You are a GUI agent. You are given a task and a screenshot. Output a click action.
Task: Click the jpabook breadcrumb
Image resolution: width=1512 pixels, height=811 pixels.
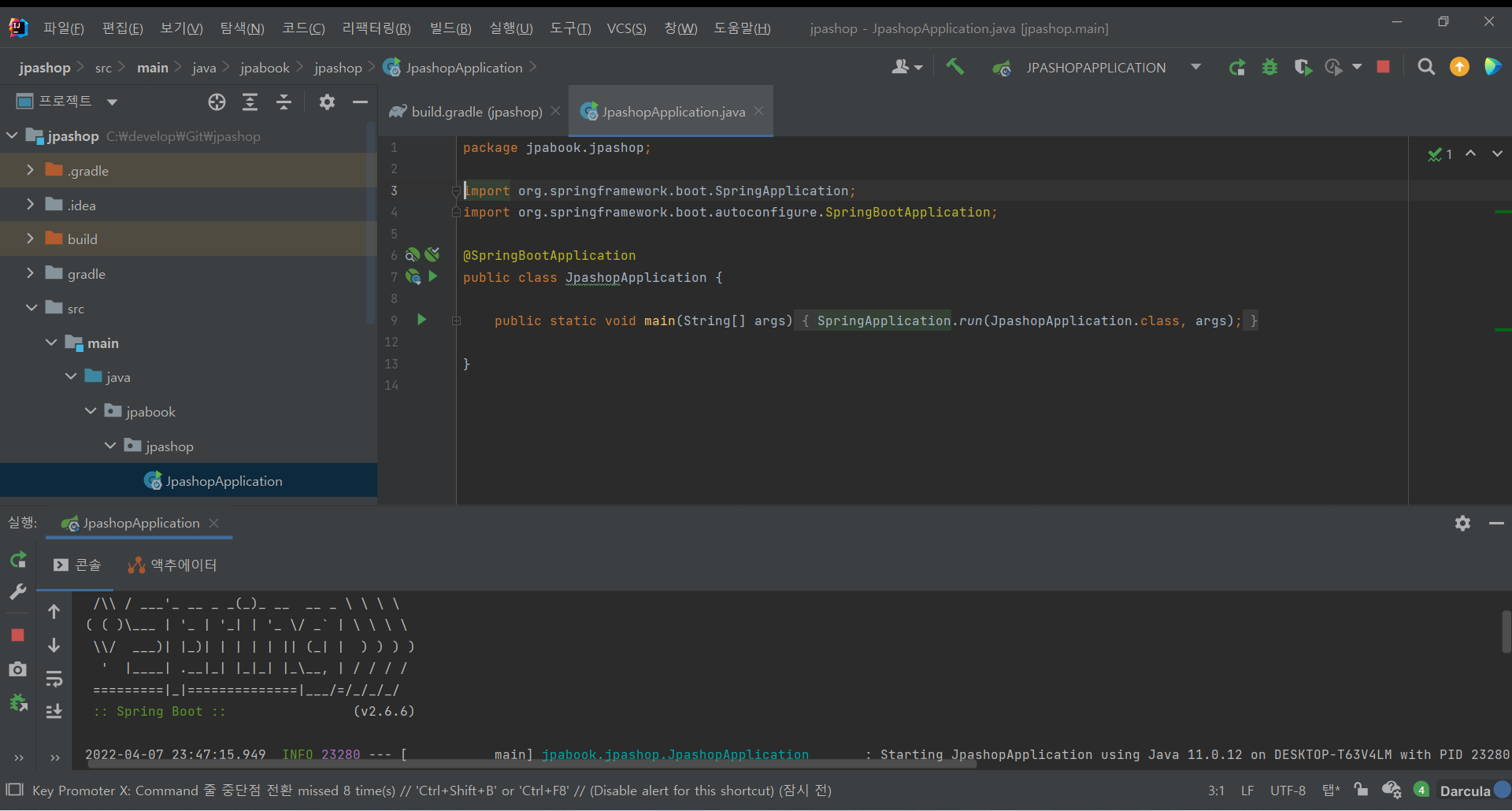click(265, 68)
